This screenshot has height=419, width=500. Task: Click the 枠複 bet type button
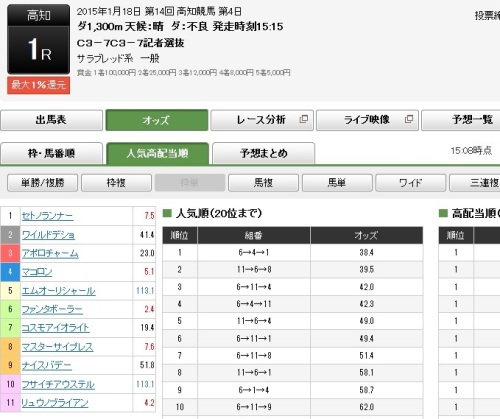tap(116, 183)
